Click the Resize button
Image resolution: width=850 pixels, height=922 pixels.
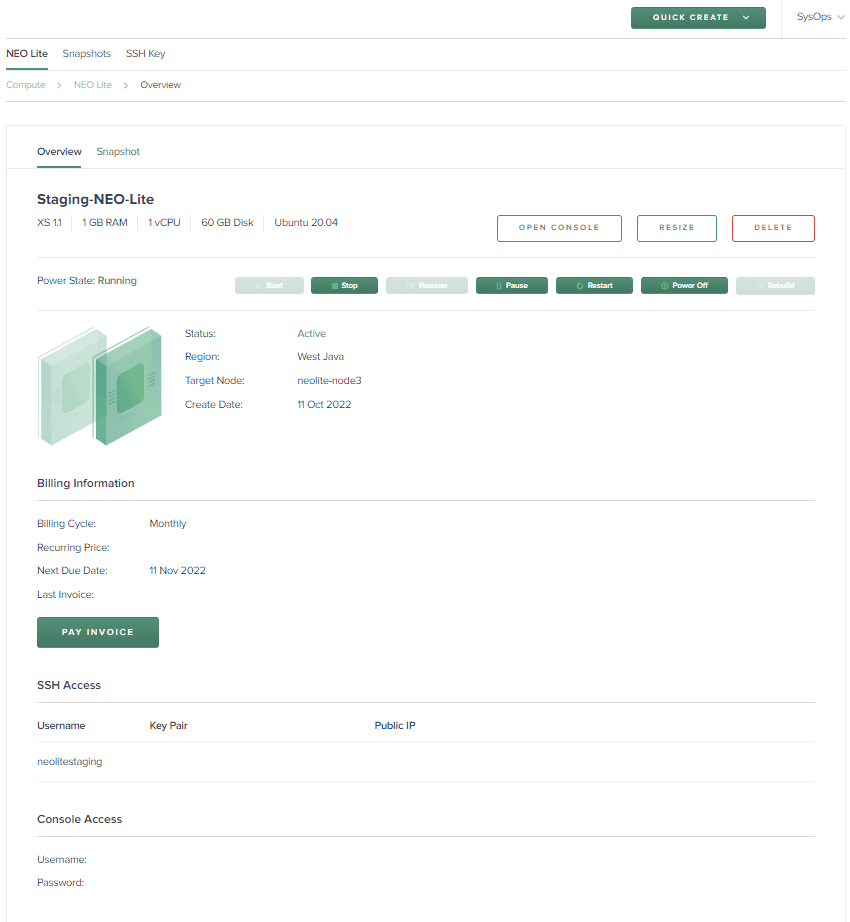[x=676, y=228]
